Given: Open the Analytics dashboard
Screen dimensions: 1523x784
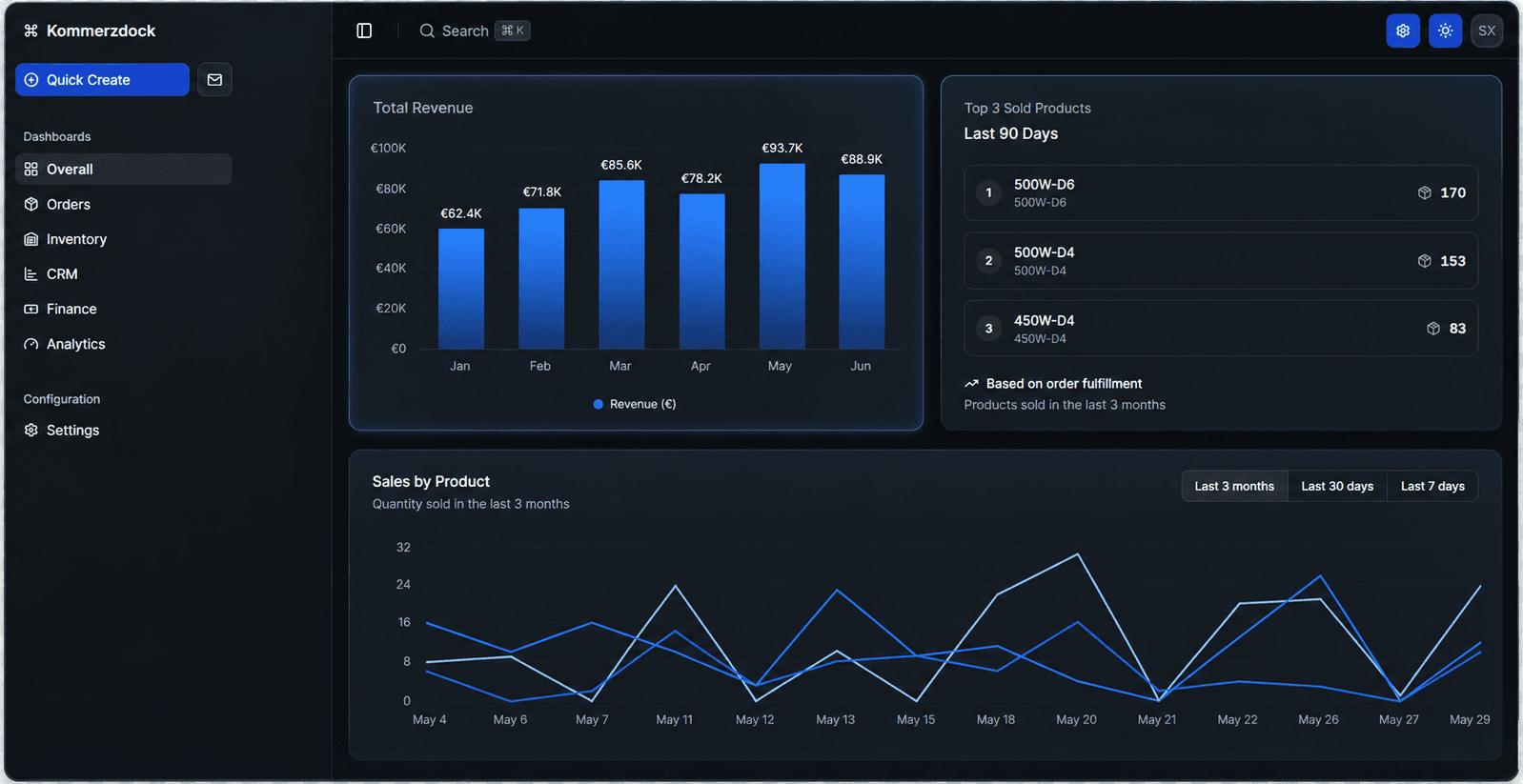Looking at the screenshot, I should 123,344.
